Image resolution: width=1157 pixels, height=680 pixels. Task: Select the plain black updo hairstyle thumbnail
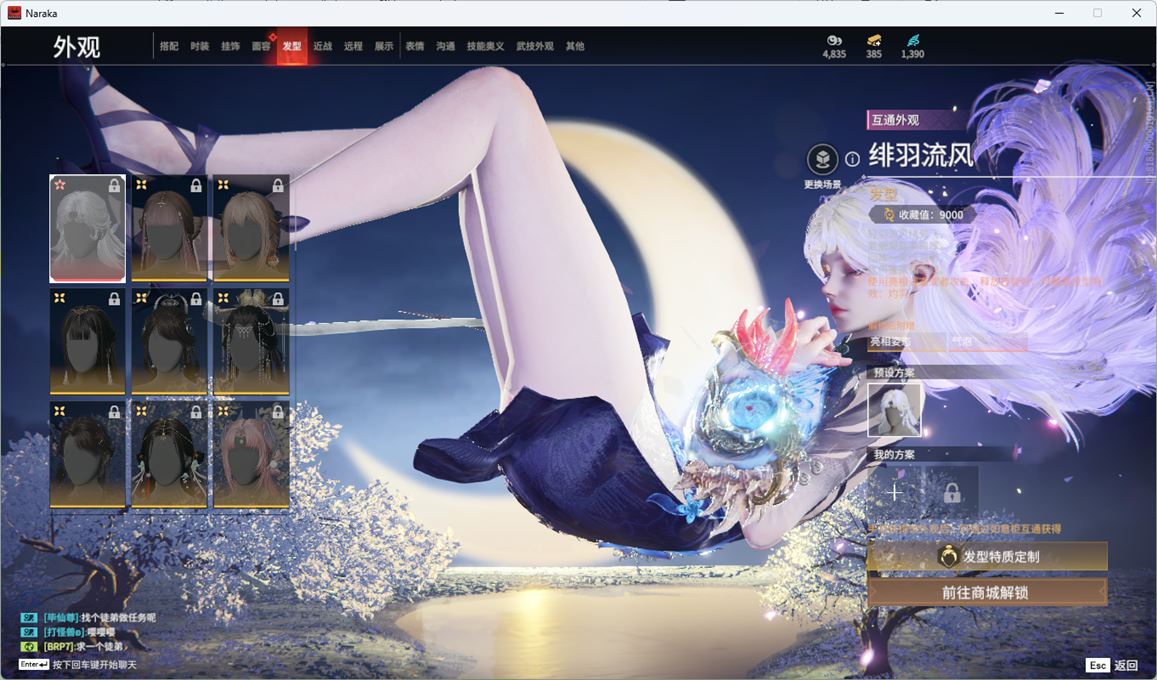(x=87, y=455)
